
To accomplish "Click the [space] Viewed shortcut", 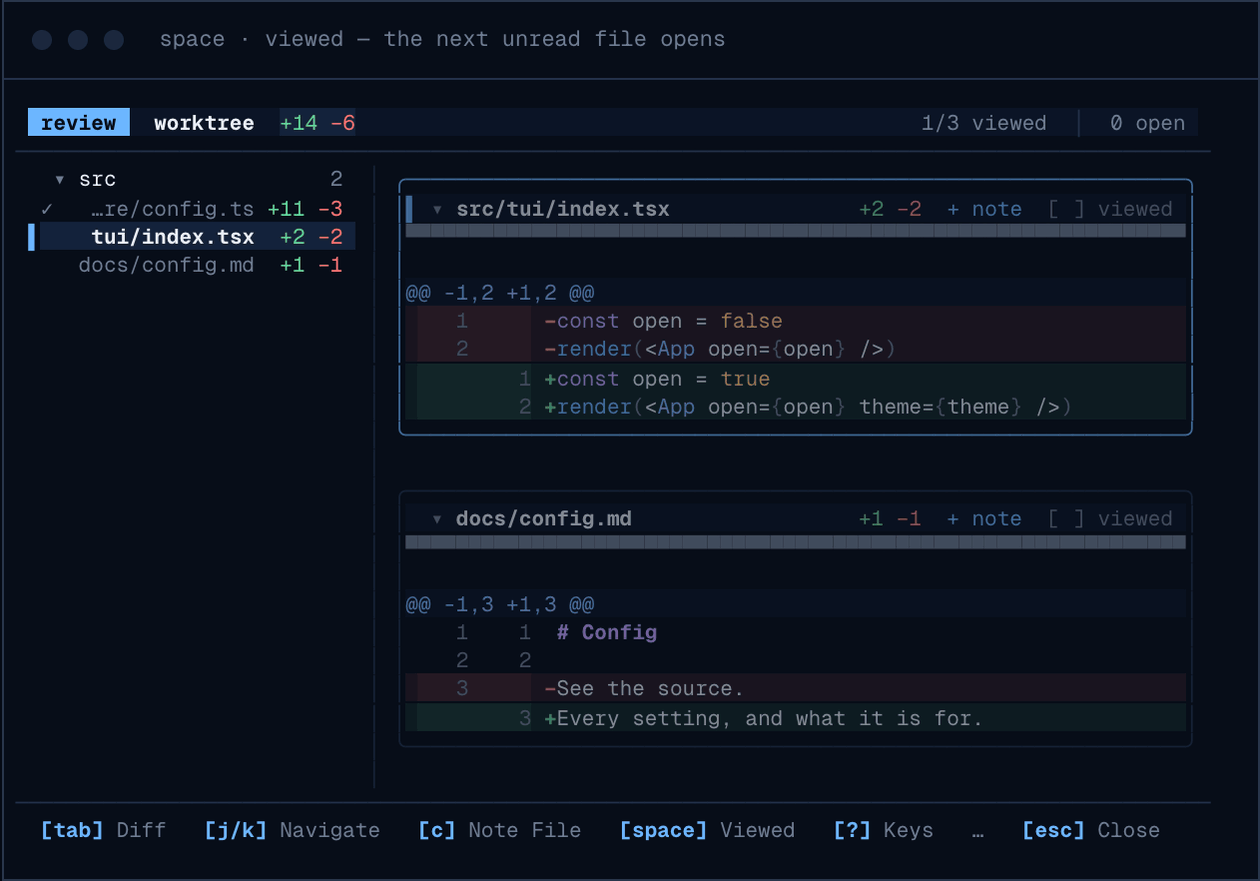I will click(707, 830).
